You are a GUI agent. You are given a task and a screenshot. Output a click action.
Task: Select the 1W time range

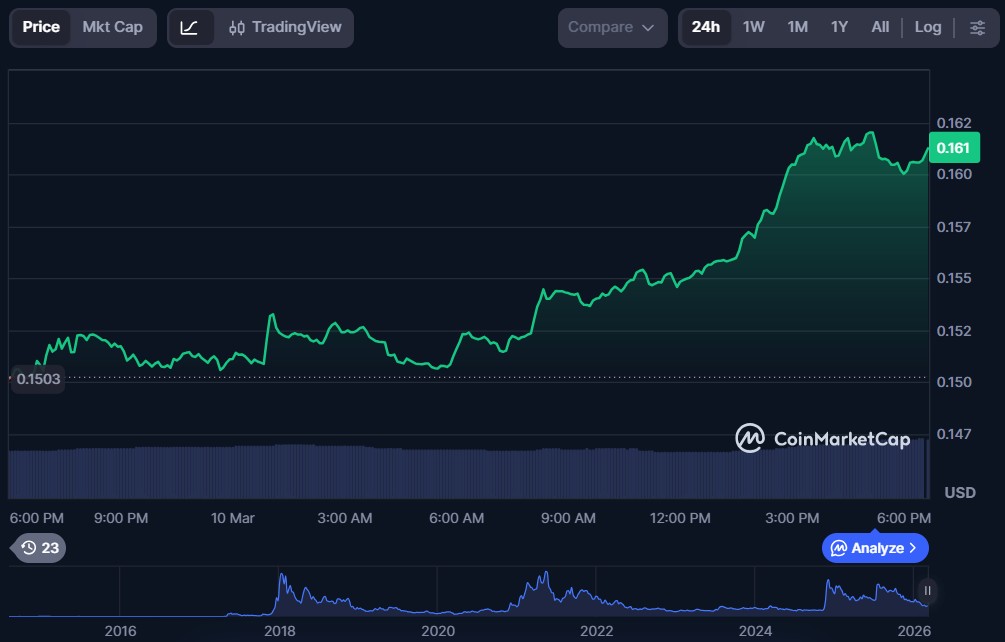(x=753, y=27)
